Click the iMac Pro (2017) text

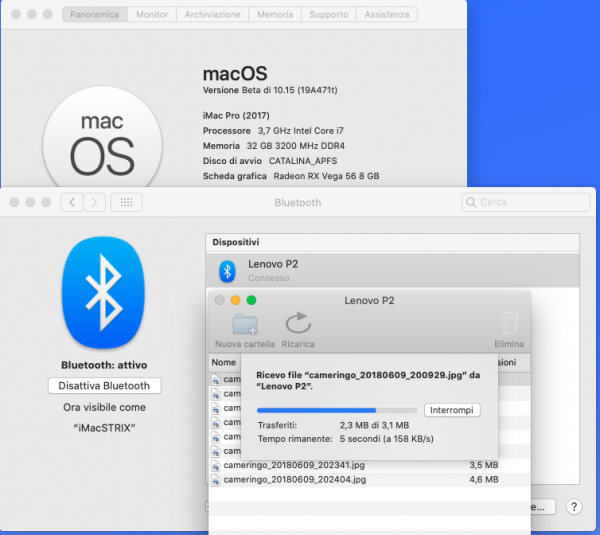236,116
